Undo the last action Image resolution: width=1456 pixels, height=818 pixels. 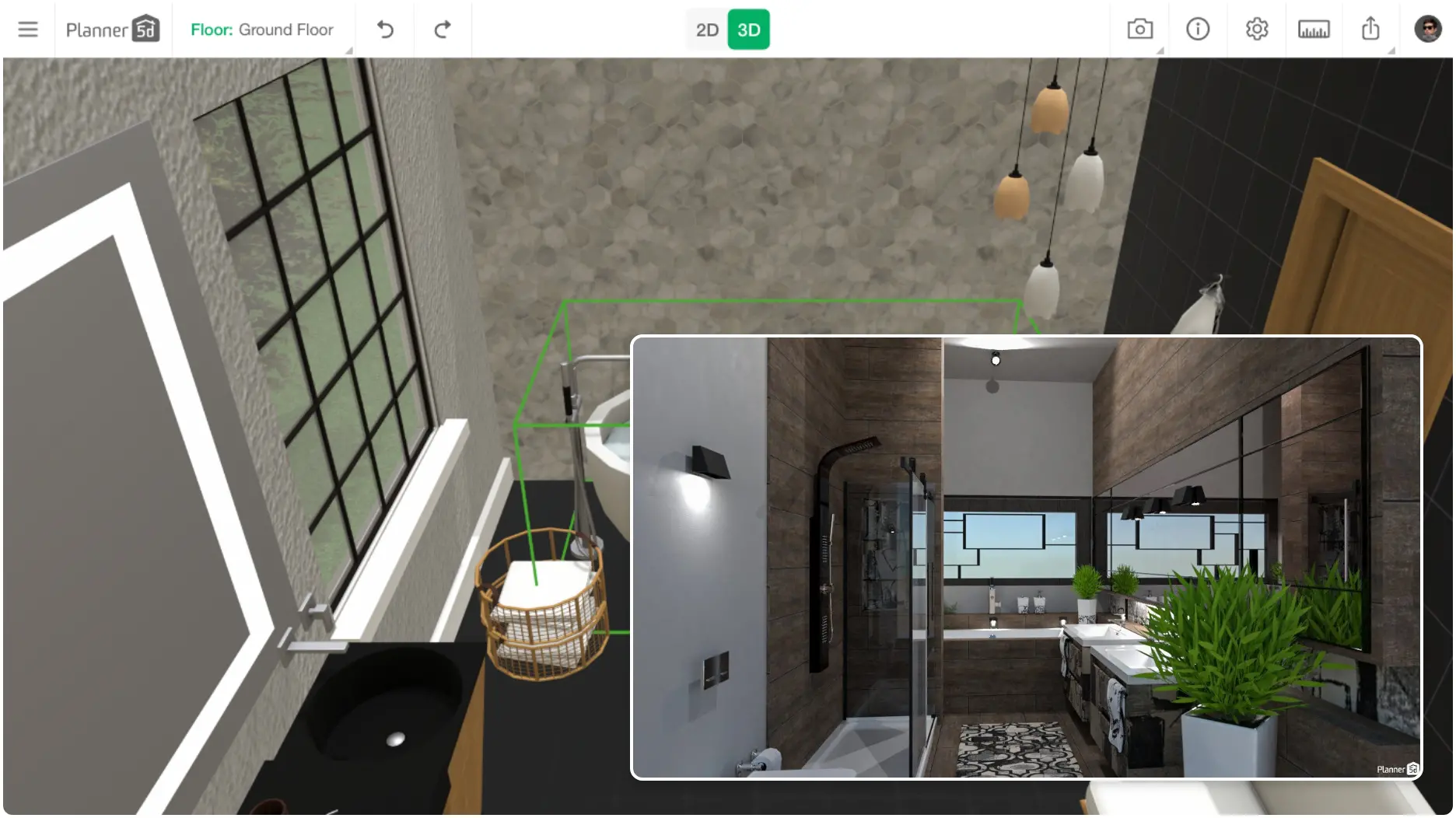[x=385, y=30]
